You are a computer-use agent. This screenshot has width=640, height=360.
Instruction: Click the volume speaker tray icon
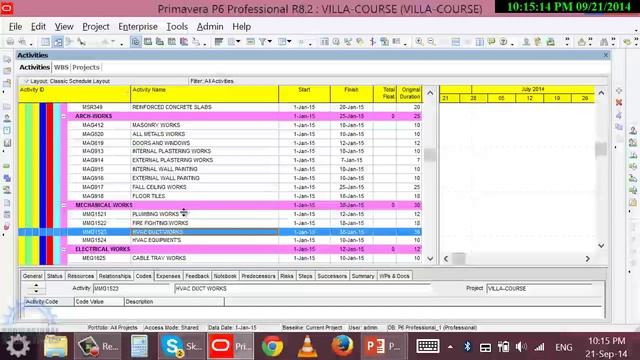(521, 347)
